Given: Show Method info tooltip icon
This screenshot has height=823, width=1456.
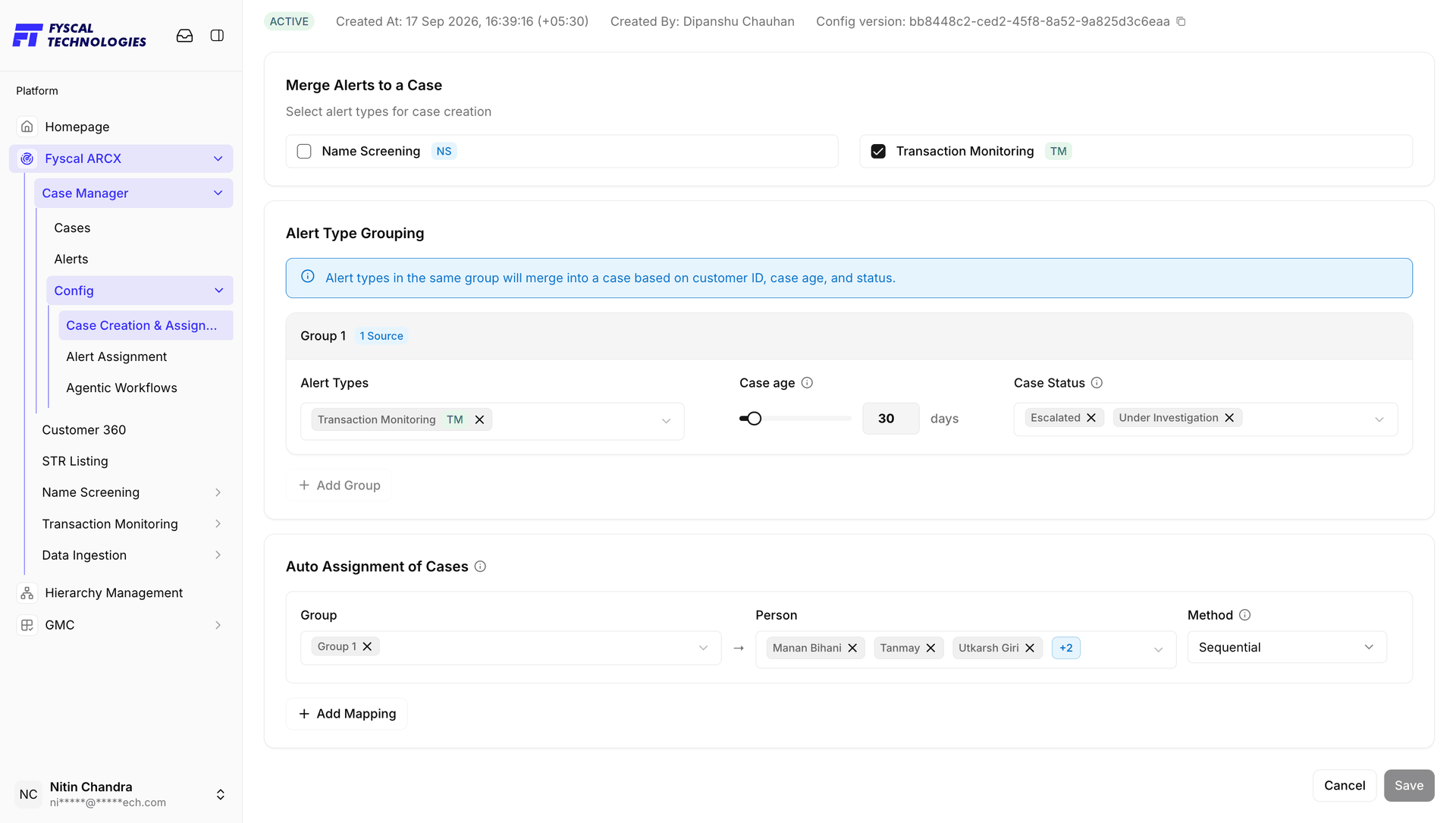Looking at the screenshot, I should [x=1244, y=615].
